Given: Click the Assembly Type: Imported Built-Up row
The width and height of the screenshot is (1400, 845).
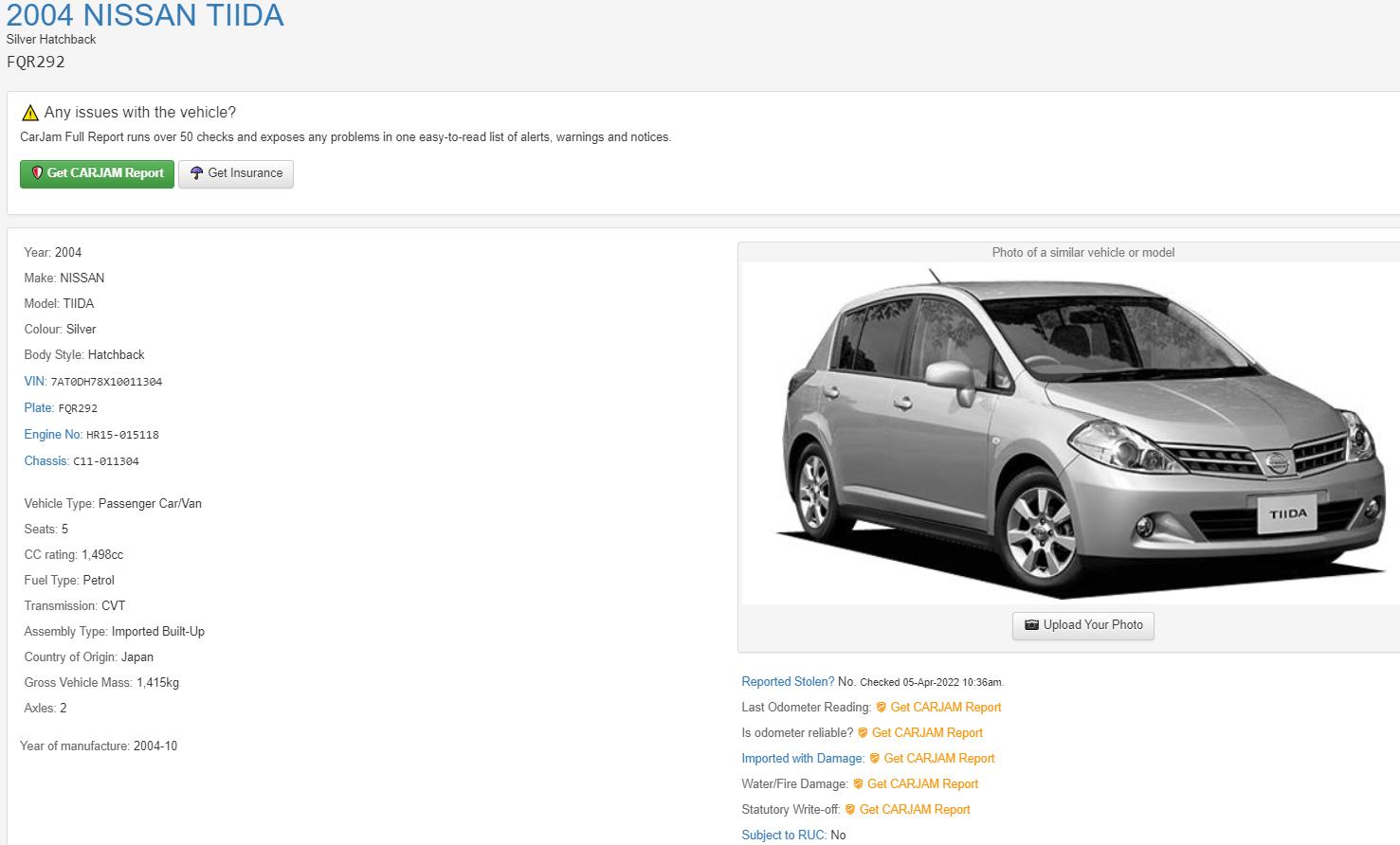Looking at the screenshot, I should click(x=115, y=631).
